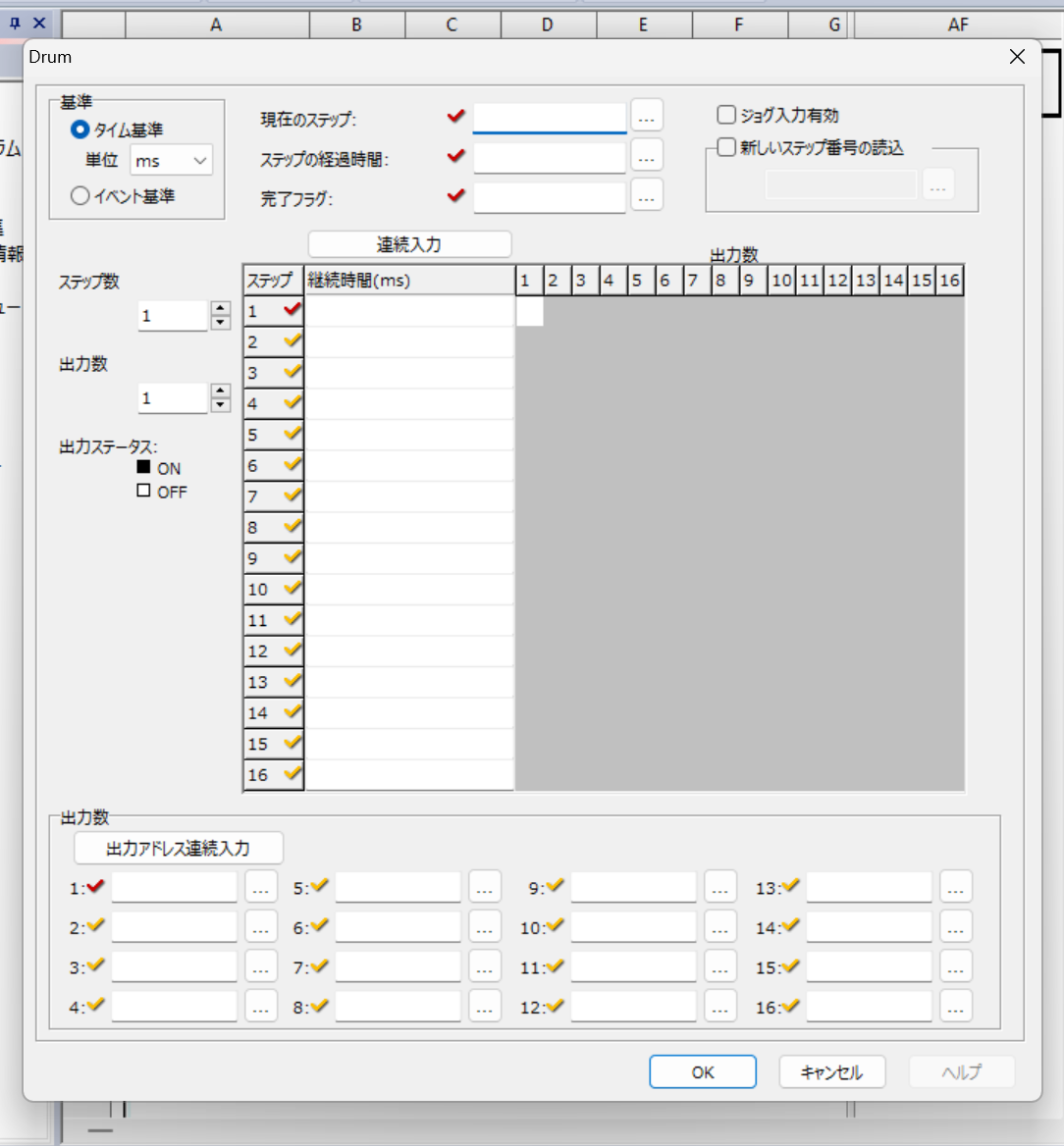Select the タイム基準 radio button
Screen dimensions: 1064x1146
coord(80,130)
